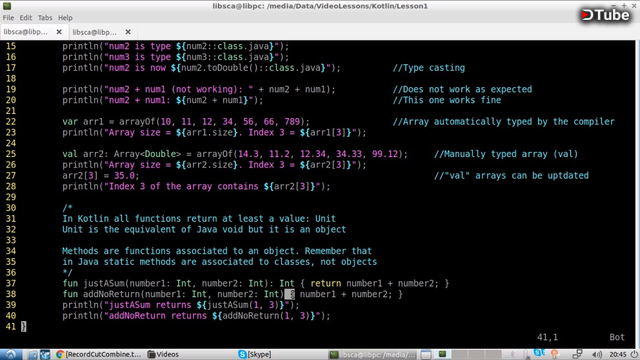This screenshot has width=640, height=360.
Task: Switch to the second libsca@libp terminal tab
Action: click(x=95, y=32)
